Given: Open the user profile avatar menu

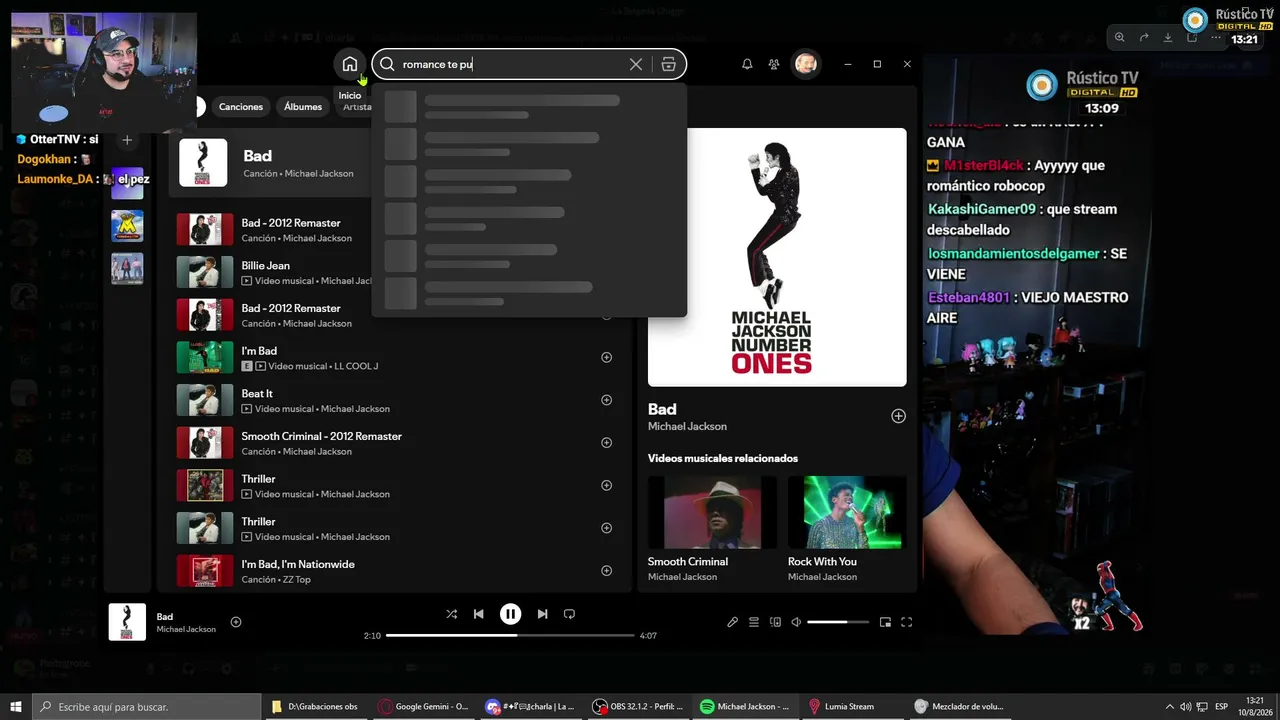Looking at the screenshot, I should click(806, 64).
